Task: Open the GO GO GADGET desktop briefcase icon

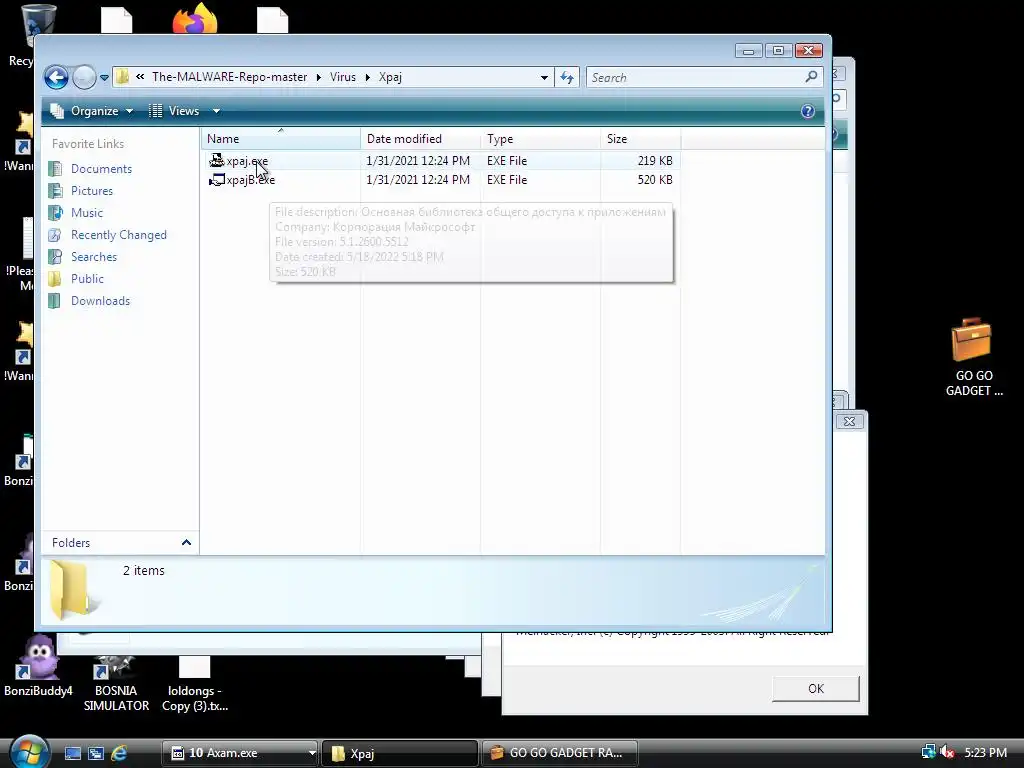Action: 972,340
